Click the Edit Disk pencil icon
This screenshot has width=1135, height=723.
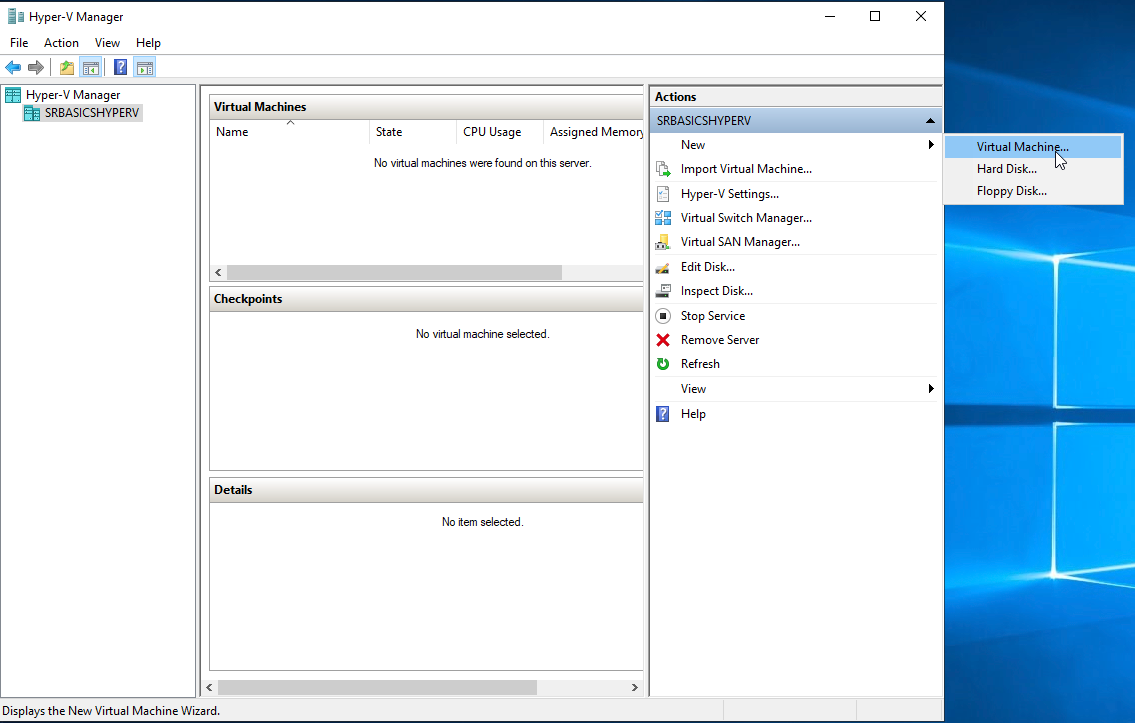point(663,268)
